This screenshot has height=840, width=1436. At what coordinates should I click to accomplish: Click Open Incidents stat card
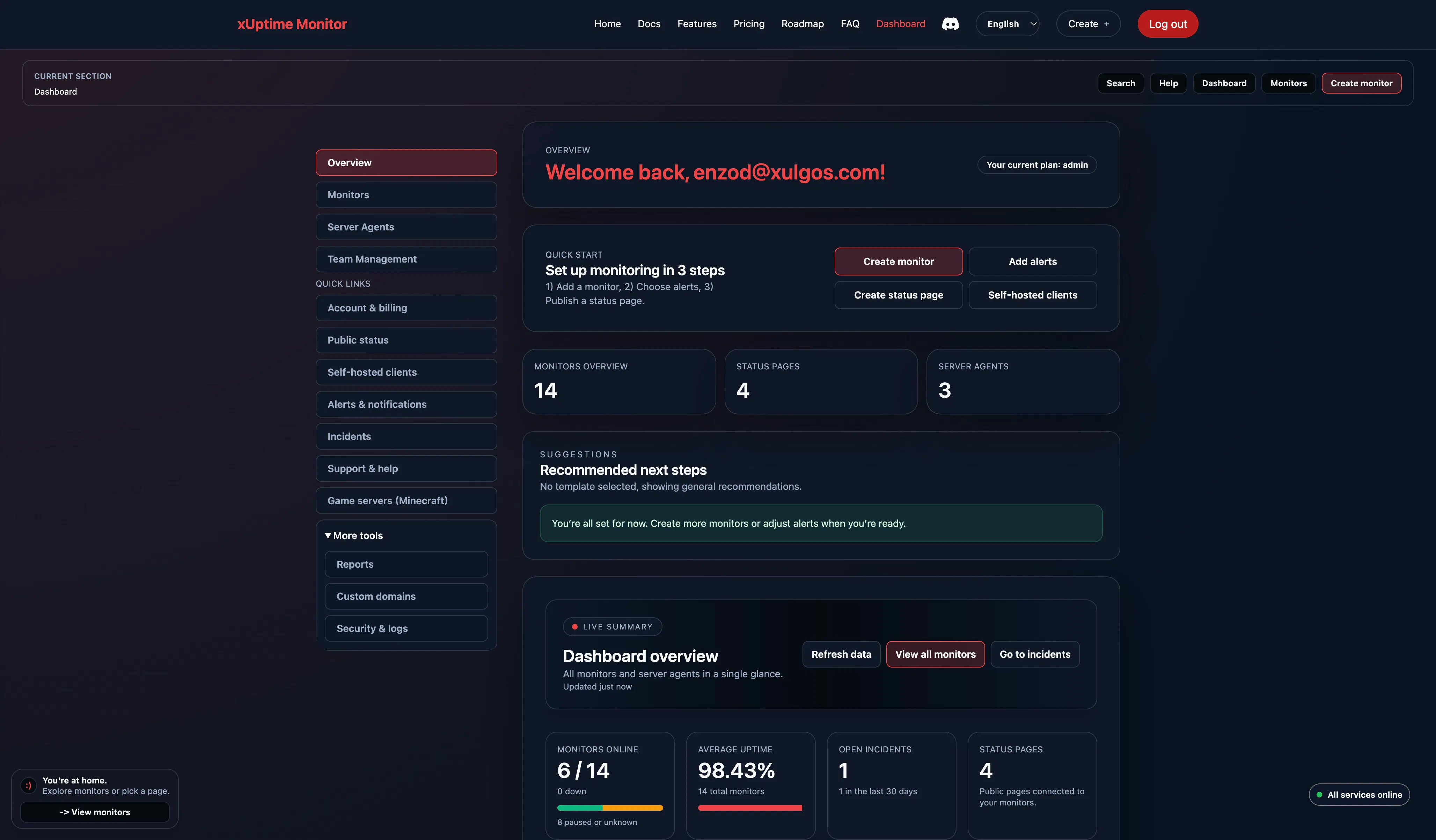click(891, 785)
